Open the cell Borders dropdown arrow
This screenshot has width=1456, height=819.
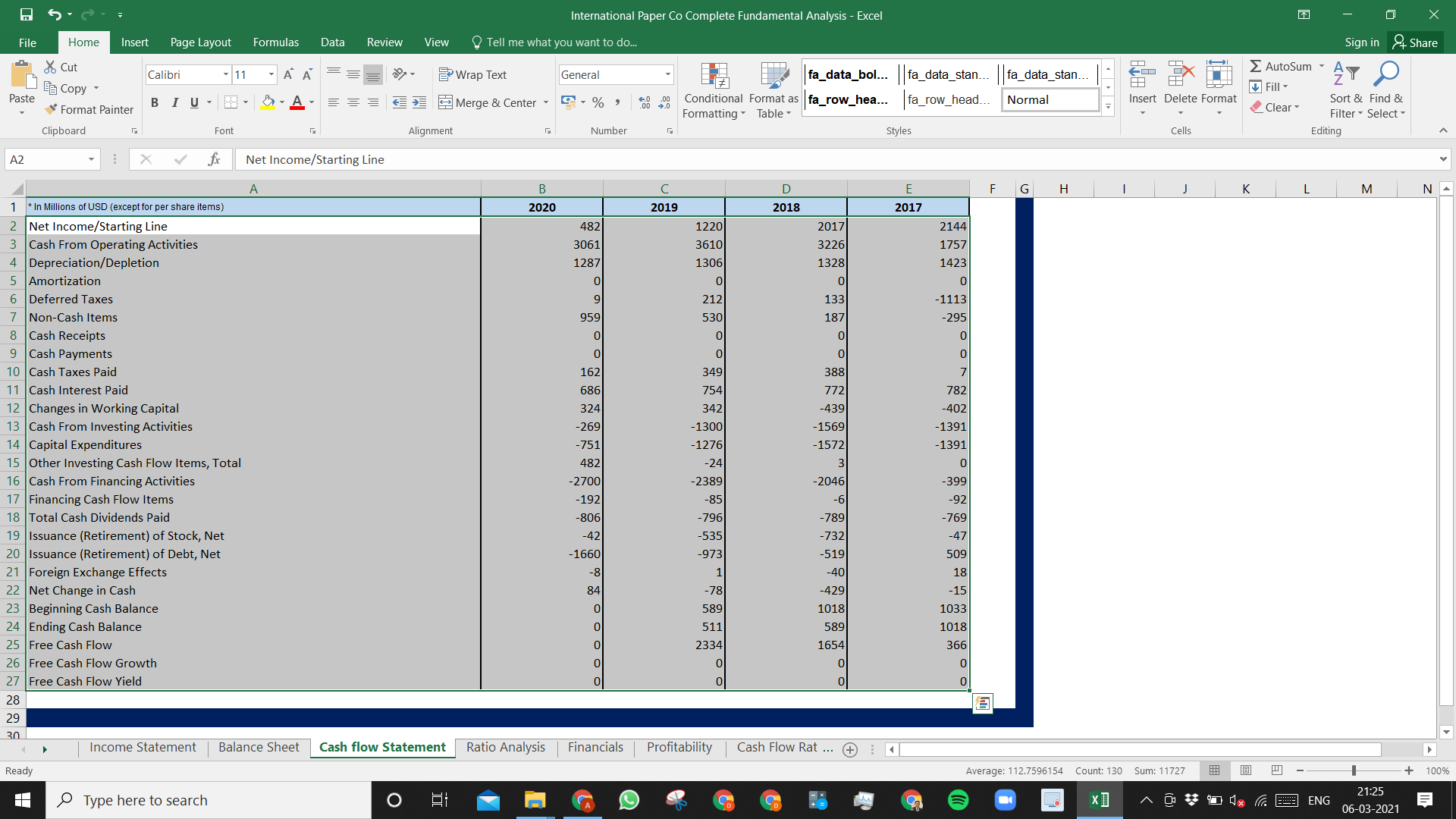coord(246,102)
